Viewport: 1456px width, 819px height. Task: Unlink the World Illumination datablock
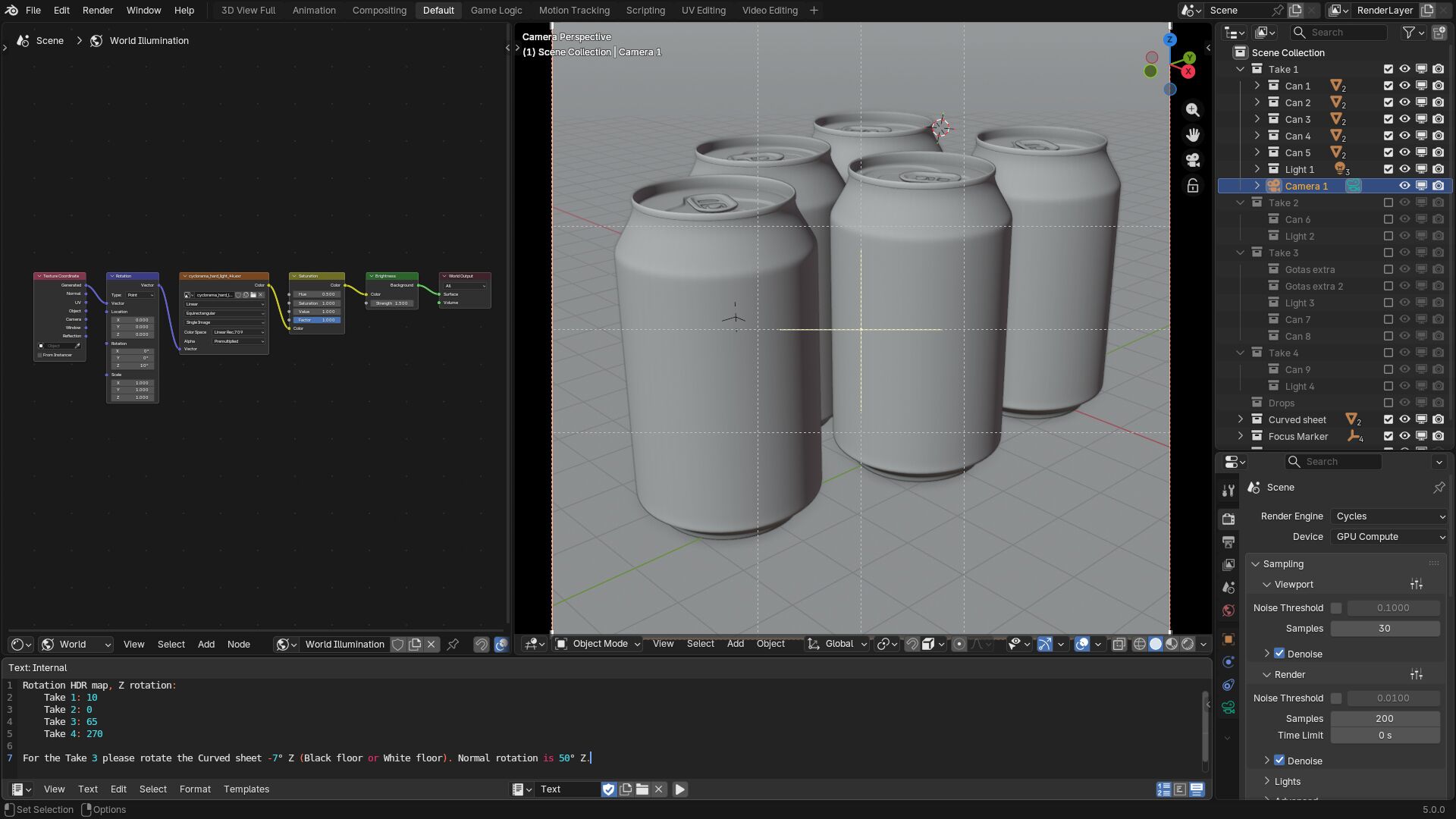coord(431,645)
